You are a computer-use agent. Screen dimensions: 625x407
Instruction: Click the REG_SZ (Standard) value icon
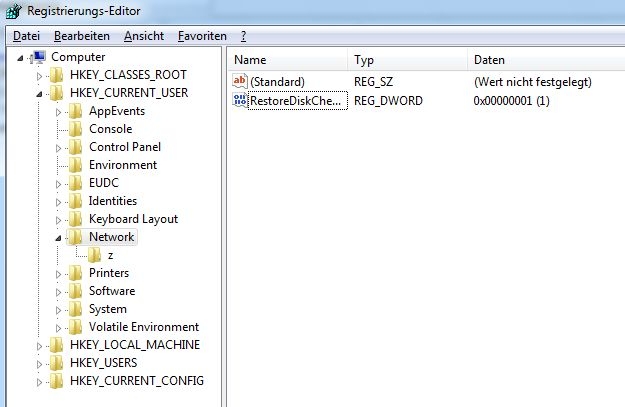(240, 81)
